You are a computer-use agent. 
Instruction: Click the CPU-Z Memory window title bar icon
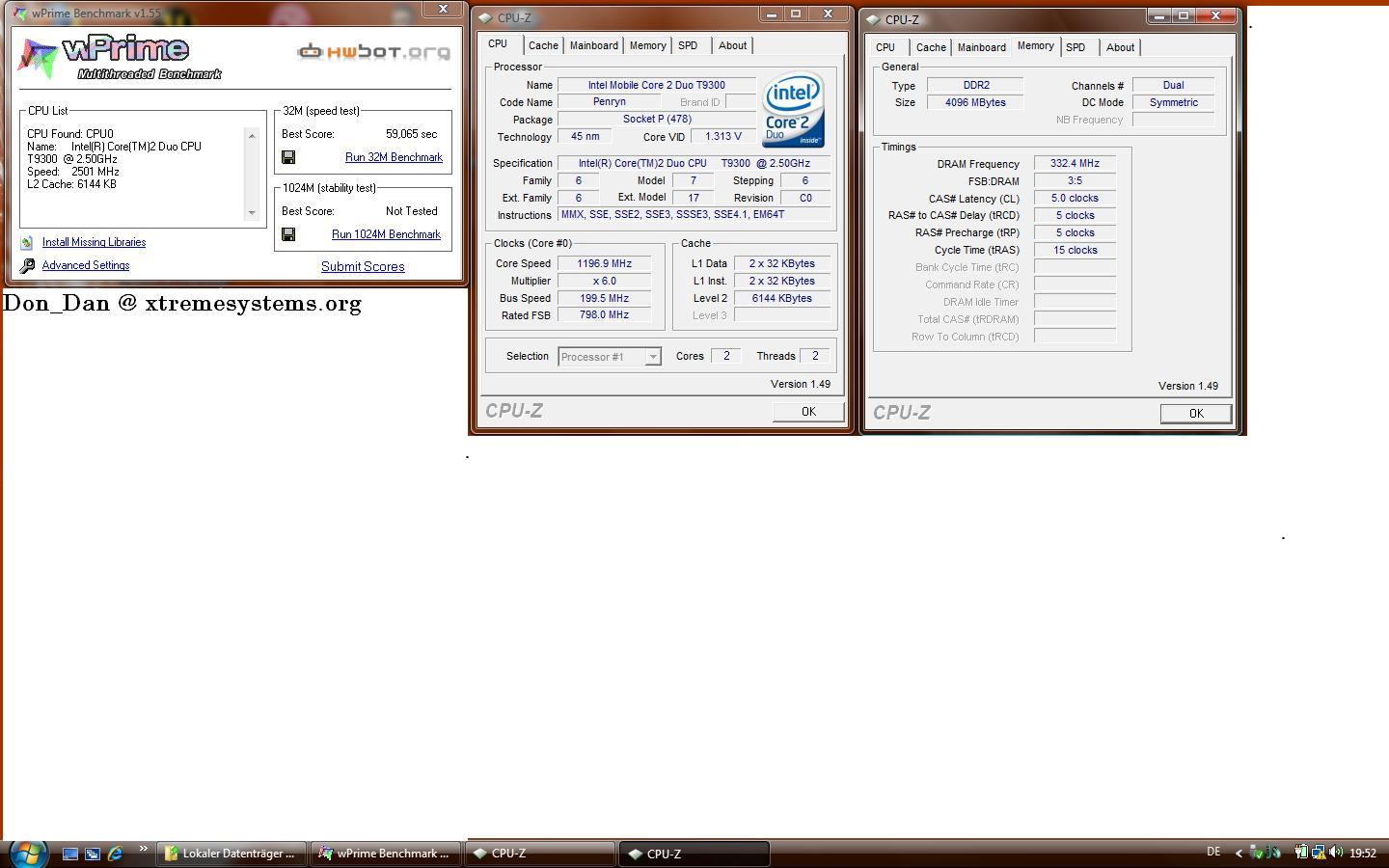[x=874, y=19]
